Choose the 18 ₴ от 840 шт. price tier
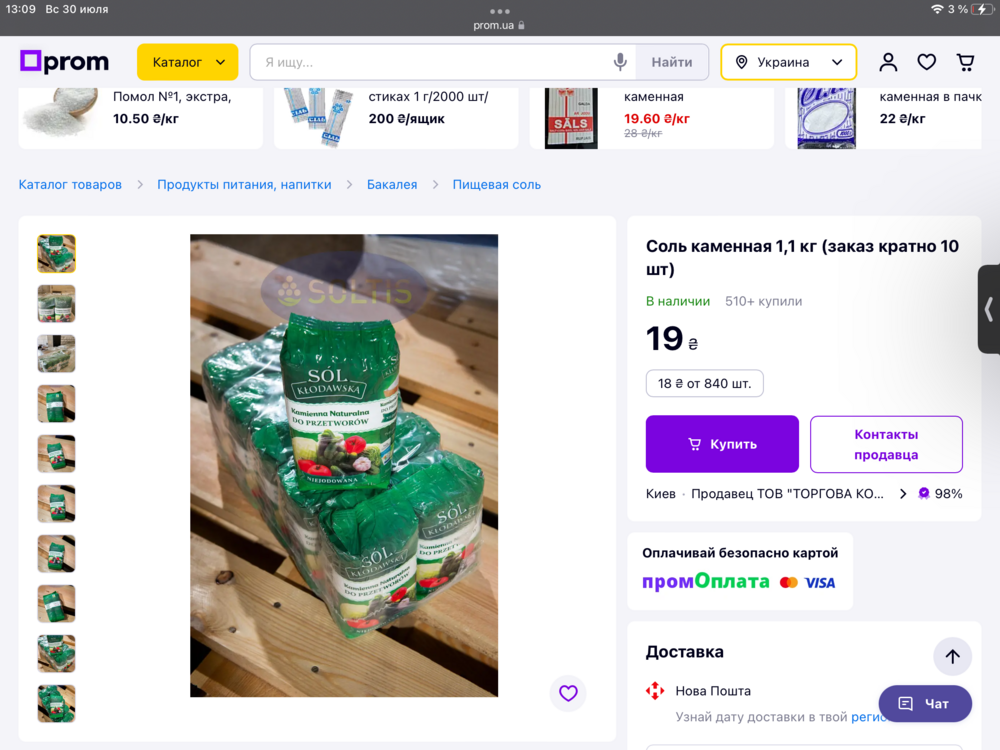 (704, 383)
